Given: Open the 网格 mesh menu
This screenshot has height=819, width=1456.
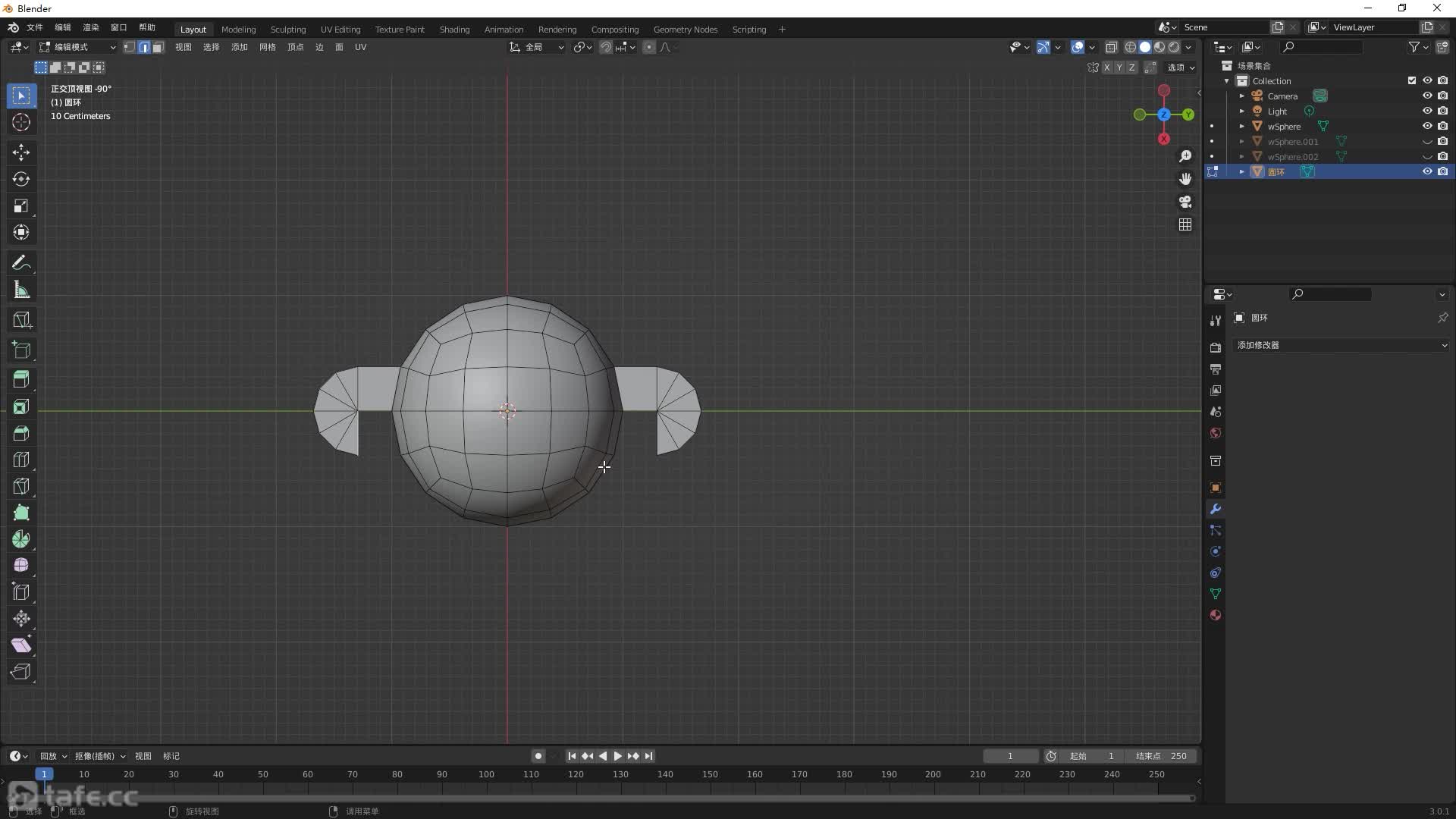Looking at the screenshot, I should click(x=267, y=47).
